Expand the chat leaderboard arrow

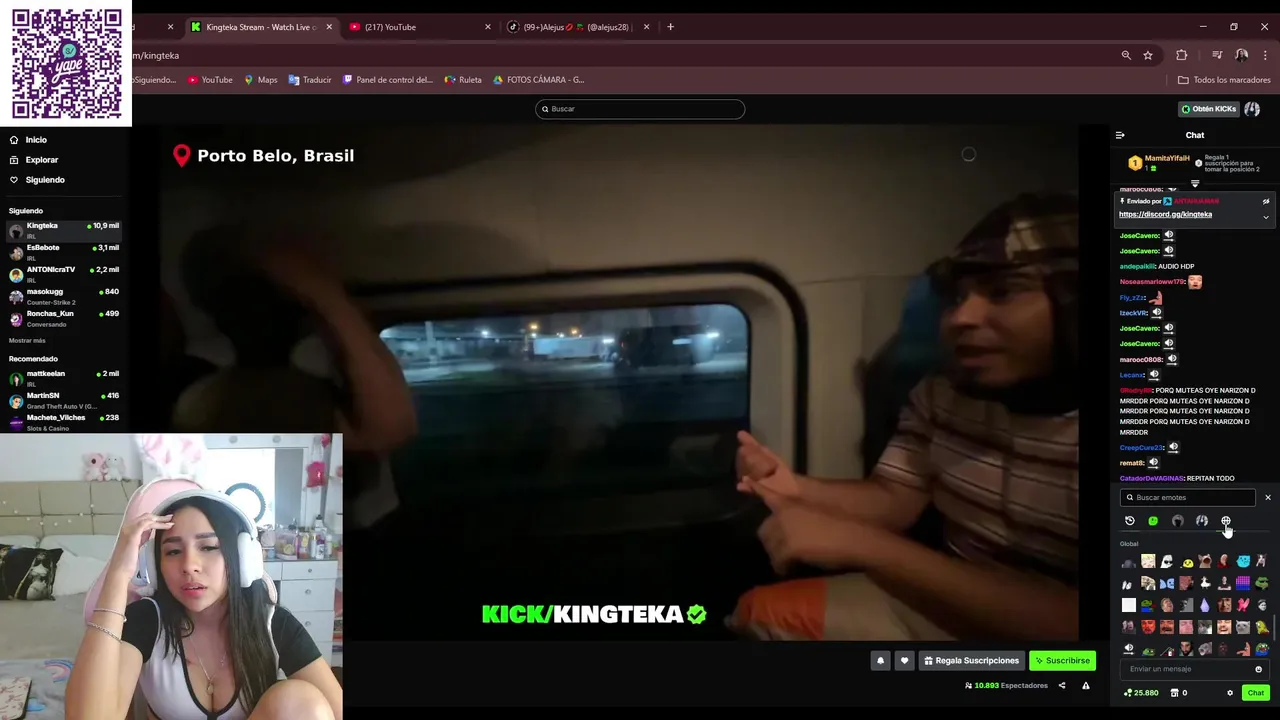pos(1194,184)
